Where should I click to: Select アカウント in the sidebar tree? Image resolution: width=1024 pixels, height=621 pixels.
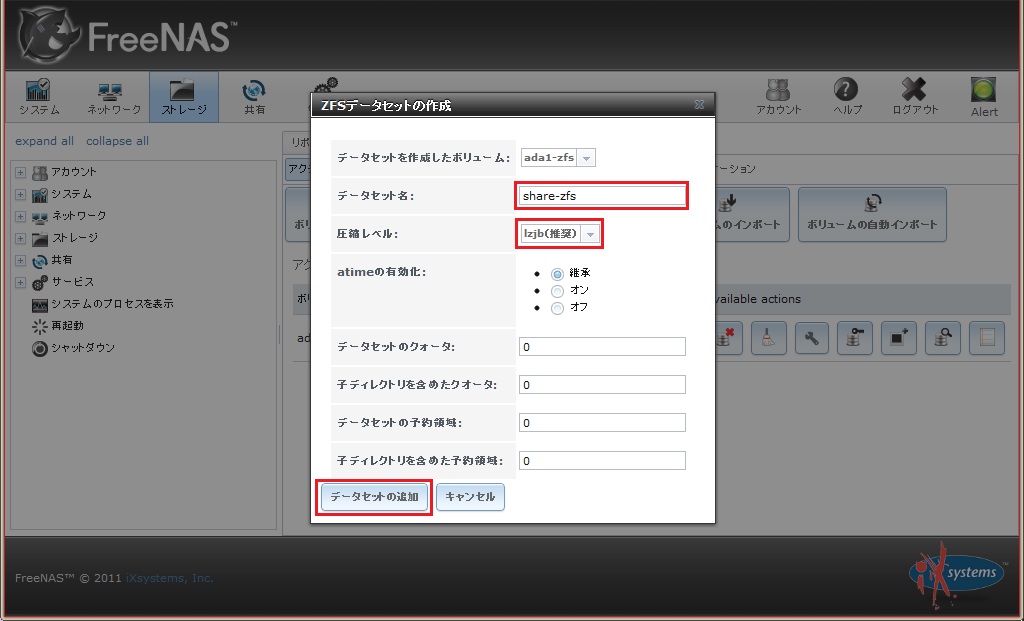(x=74, y=172)
